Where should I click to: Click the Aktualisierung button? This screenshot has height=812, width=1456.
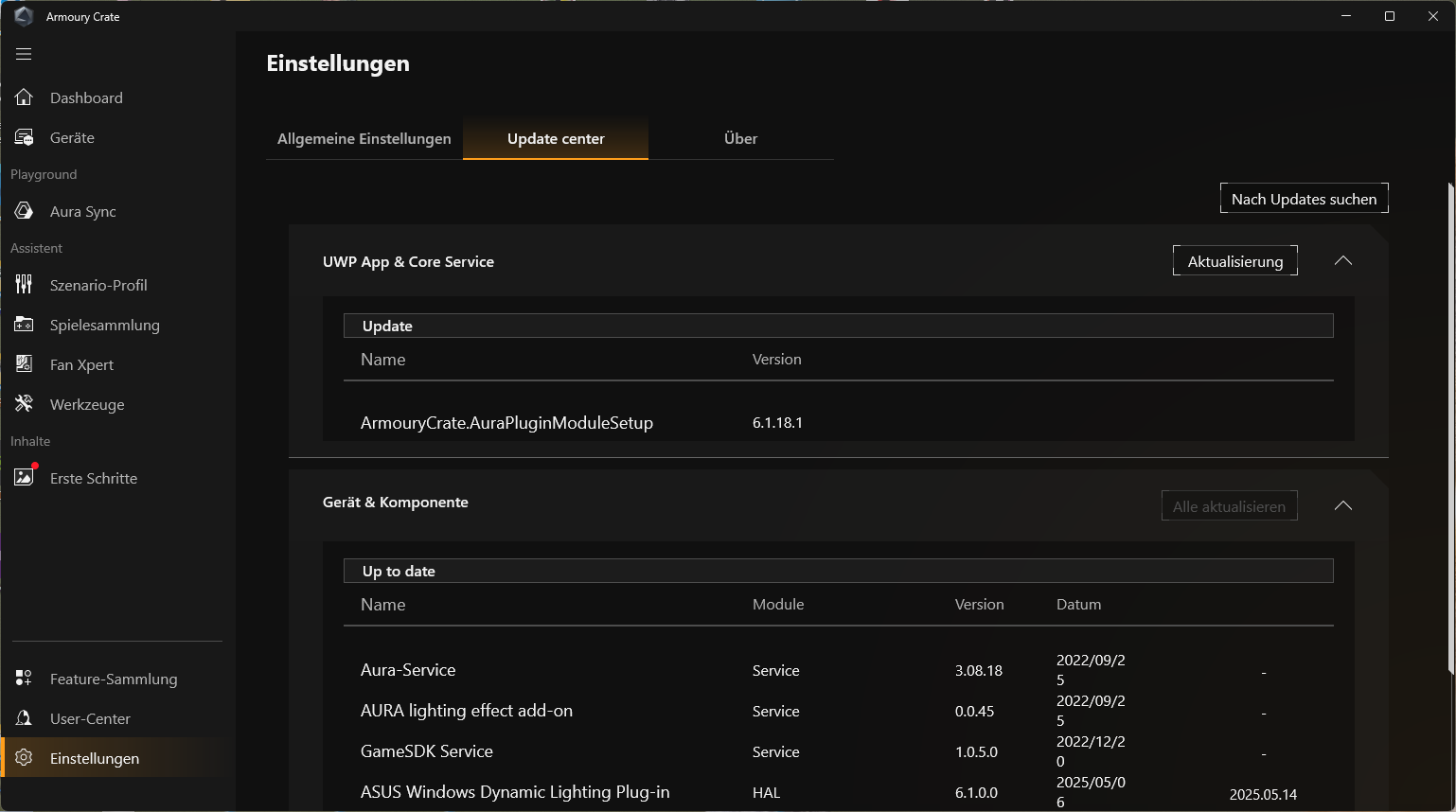[x=1234, y=261]
